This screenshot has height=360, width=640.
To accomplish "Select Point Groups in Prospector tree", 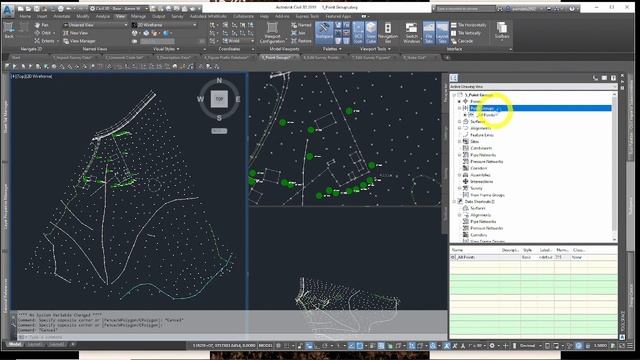I will click(x=482, y=108).
